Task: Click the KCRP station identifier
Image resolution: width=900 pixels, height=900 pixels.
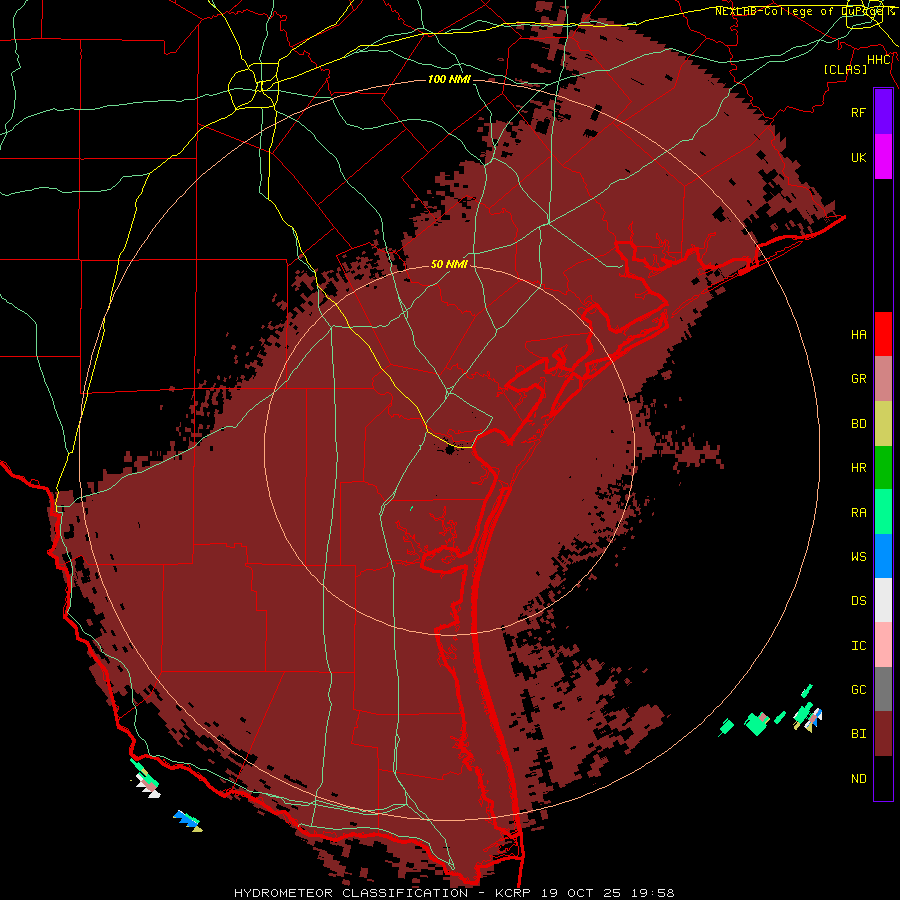Action: tap(513, 893)
